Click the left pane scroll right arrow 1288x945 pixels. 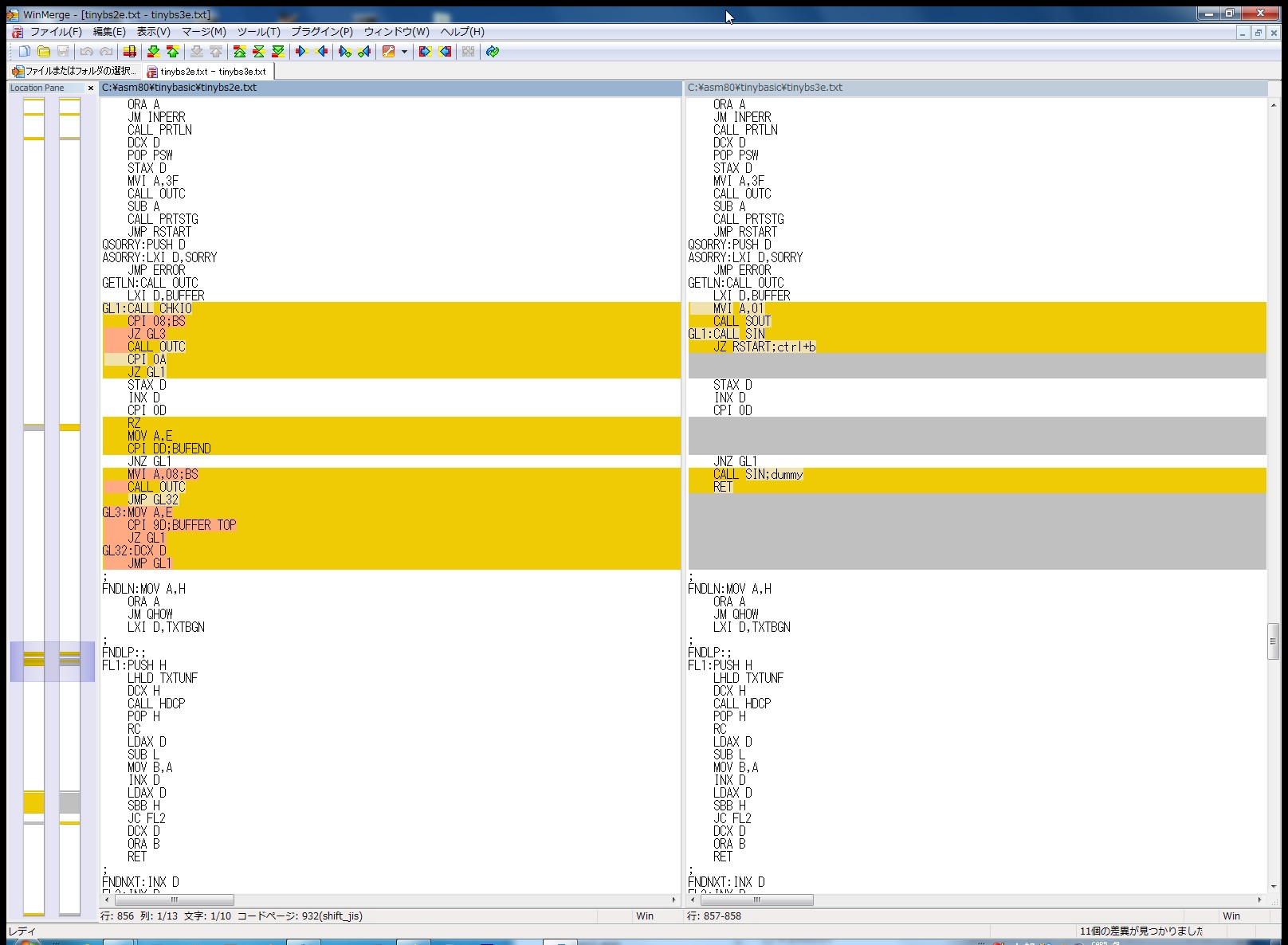click(674, 900)
